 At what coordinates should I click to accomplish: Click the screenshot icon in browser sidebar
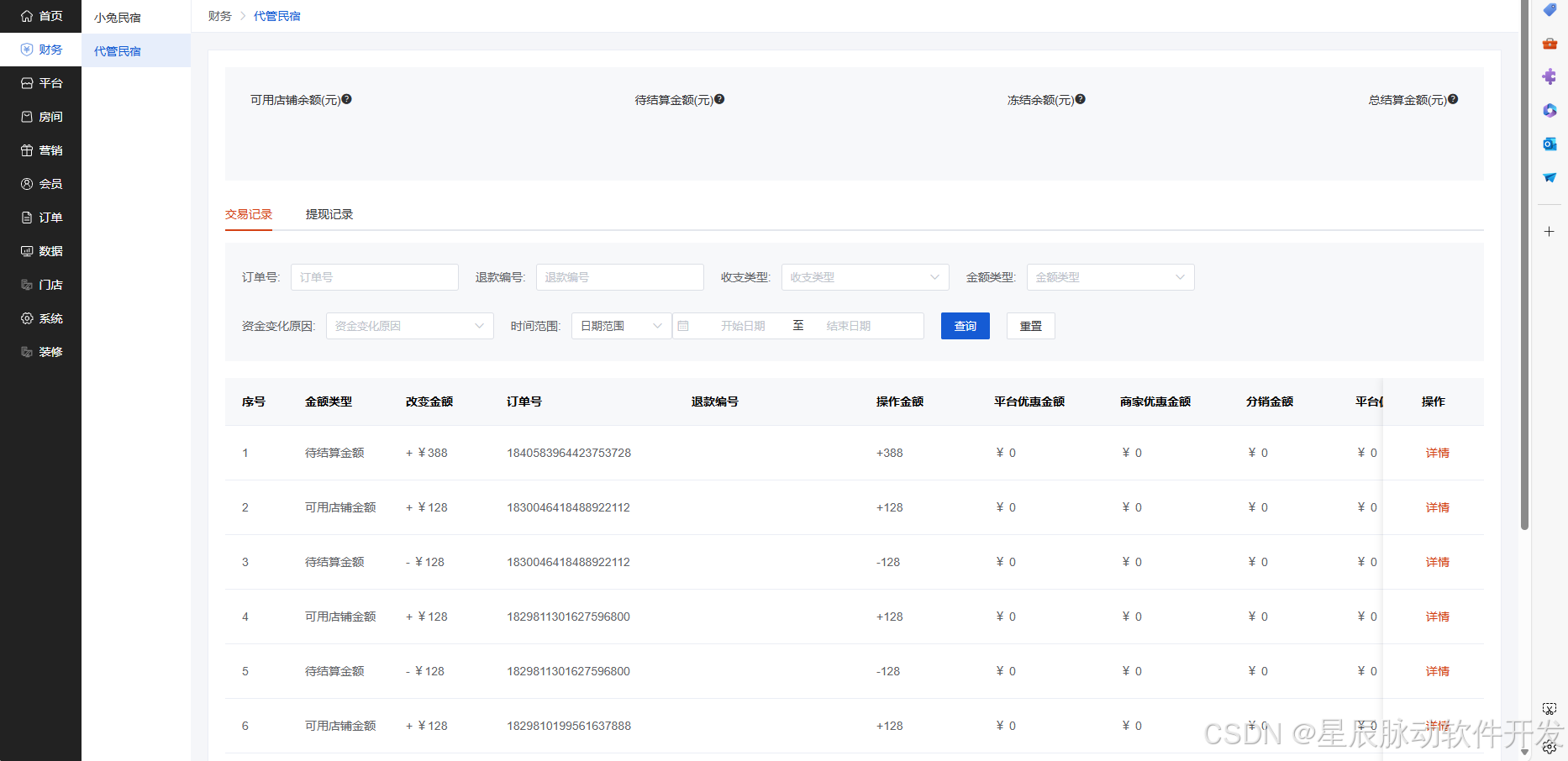pyautogui.click(x=1550, y=709)
